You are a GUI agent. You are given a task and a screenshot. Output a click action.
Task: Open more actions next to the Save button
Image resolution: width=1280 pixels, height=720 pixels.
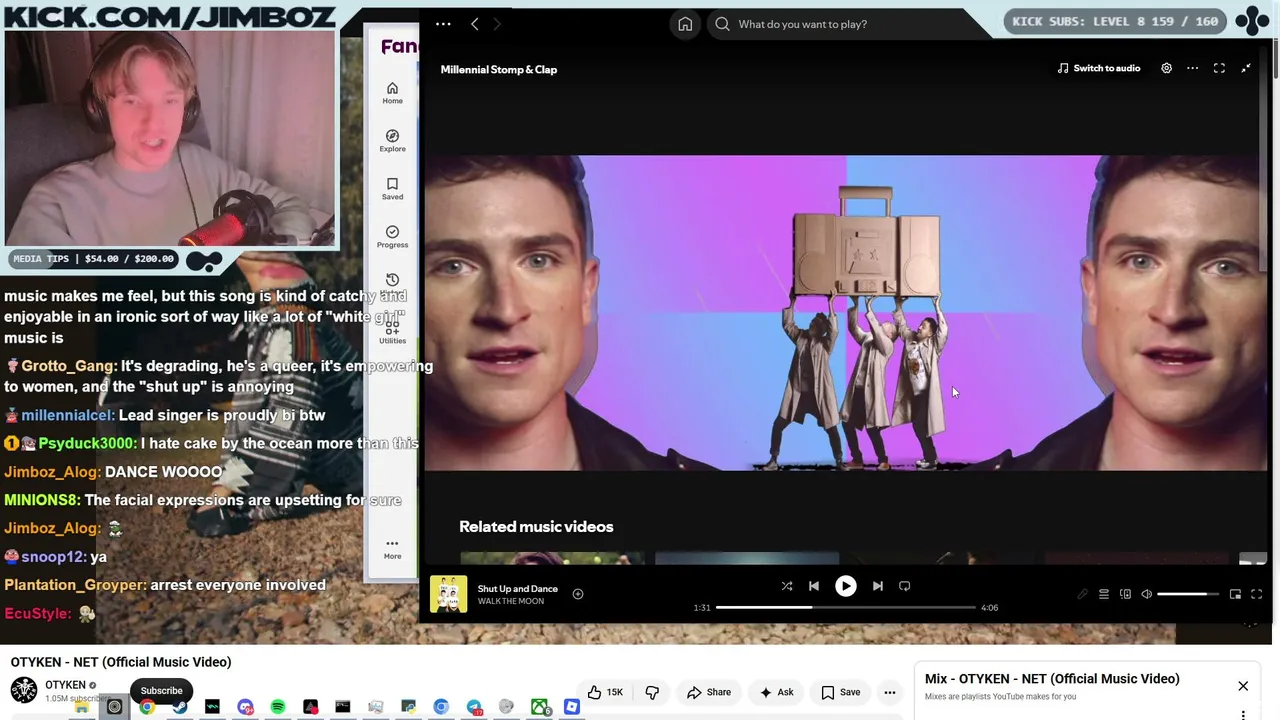pos(889,692)
